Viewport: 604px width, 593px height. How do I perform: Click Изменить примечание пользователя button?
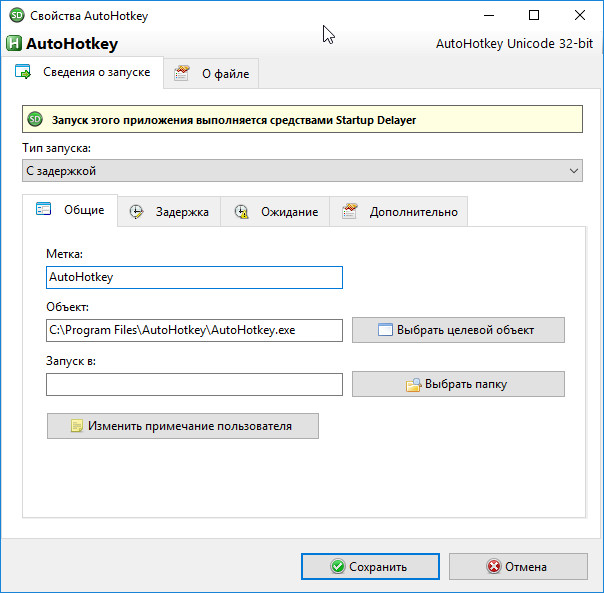(183, 426)
